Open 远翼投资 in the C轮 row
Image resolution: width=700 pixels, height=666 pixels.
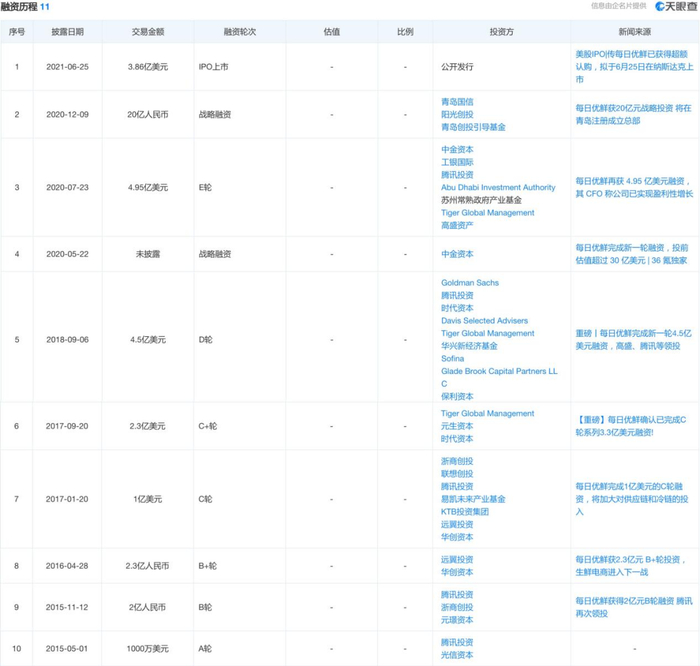click(x=457, y=524)
